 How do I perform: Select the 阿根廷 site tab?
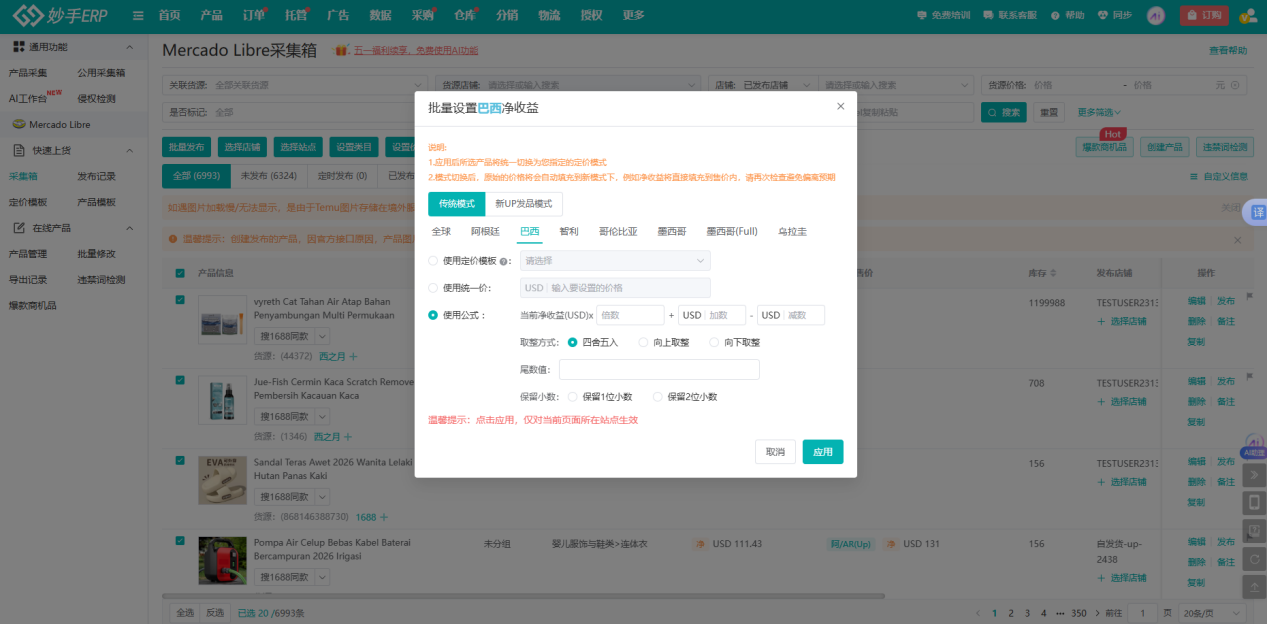[x=485, y=231]
